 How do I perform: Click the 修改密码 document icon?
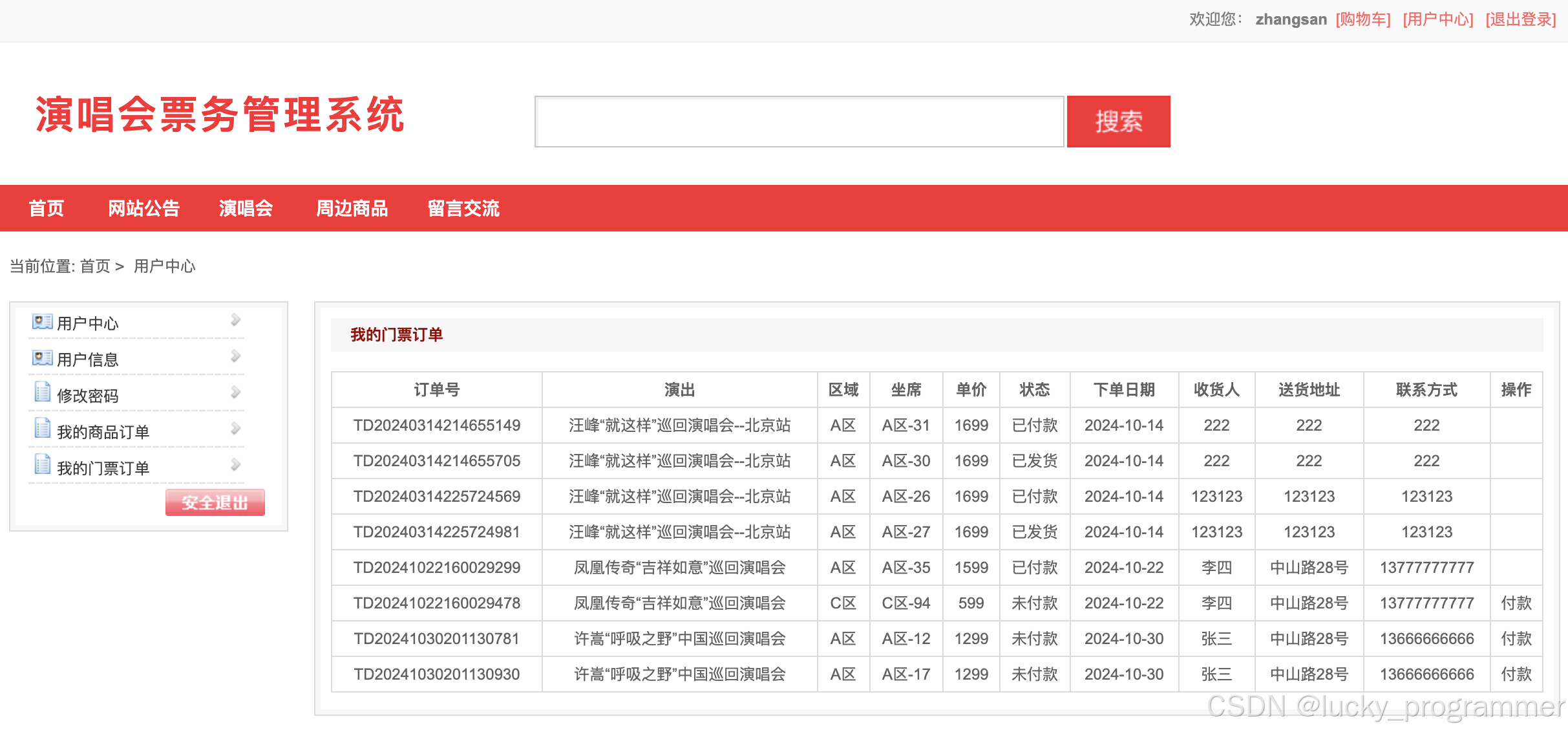pyautogui.click(x=42, y=393)
